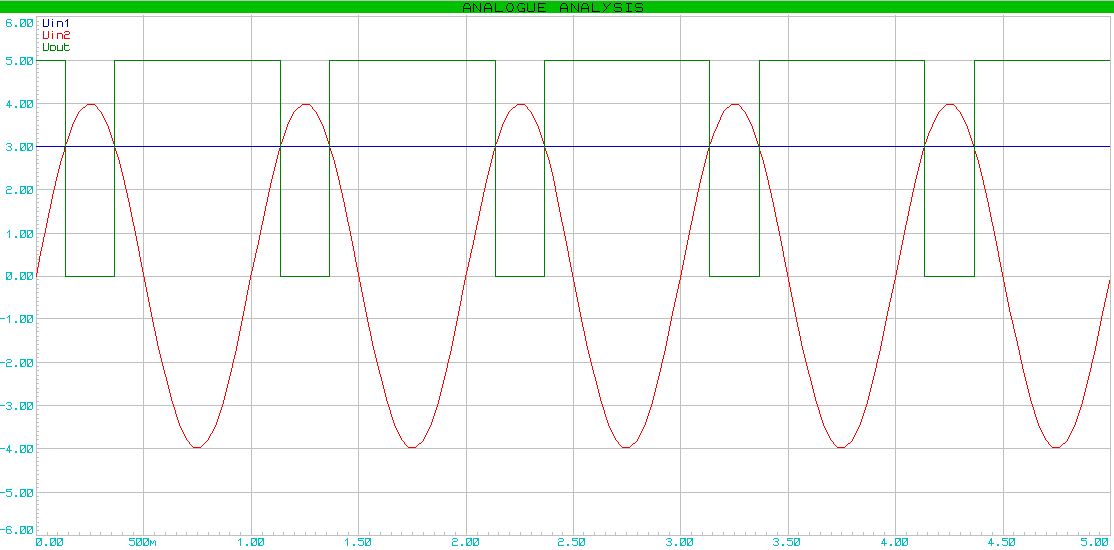Click the -5.00 y-axis label
The height and width of the screenshot is (550, 1114).
[17, 492]
